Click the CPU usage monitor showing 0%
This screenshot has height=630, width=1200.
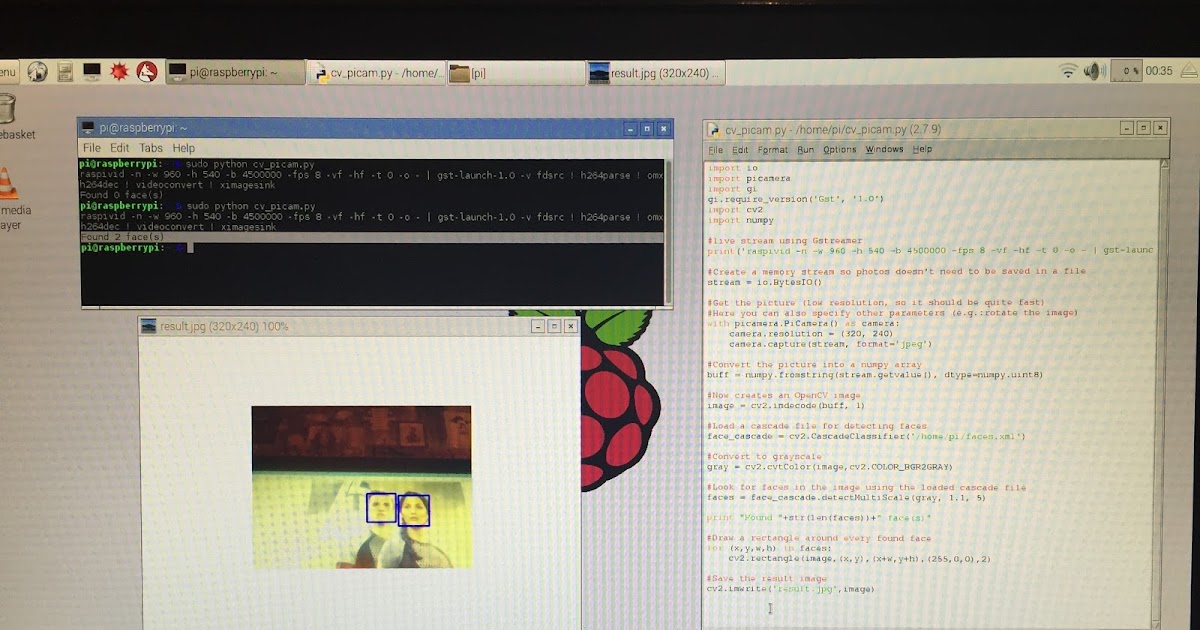[1126, 72]
